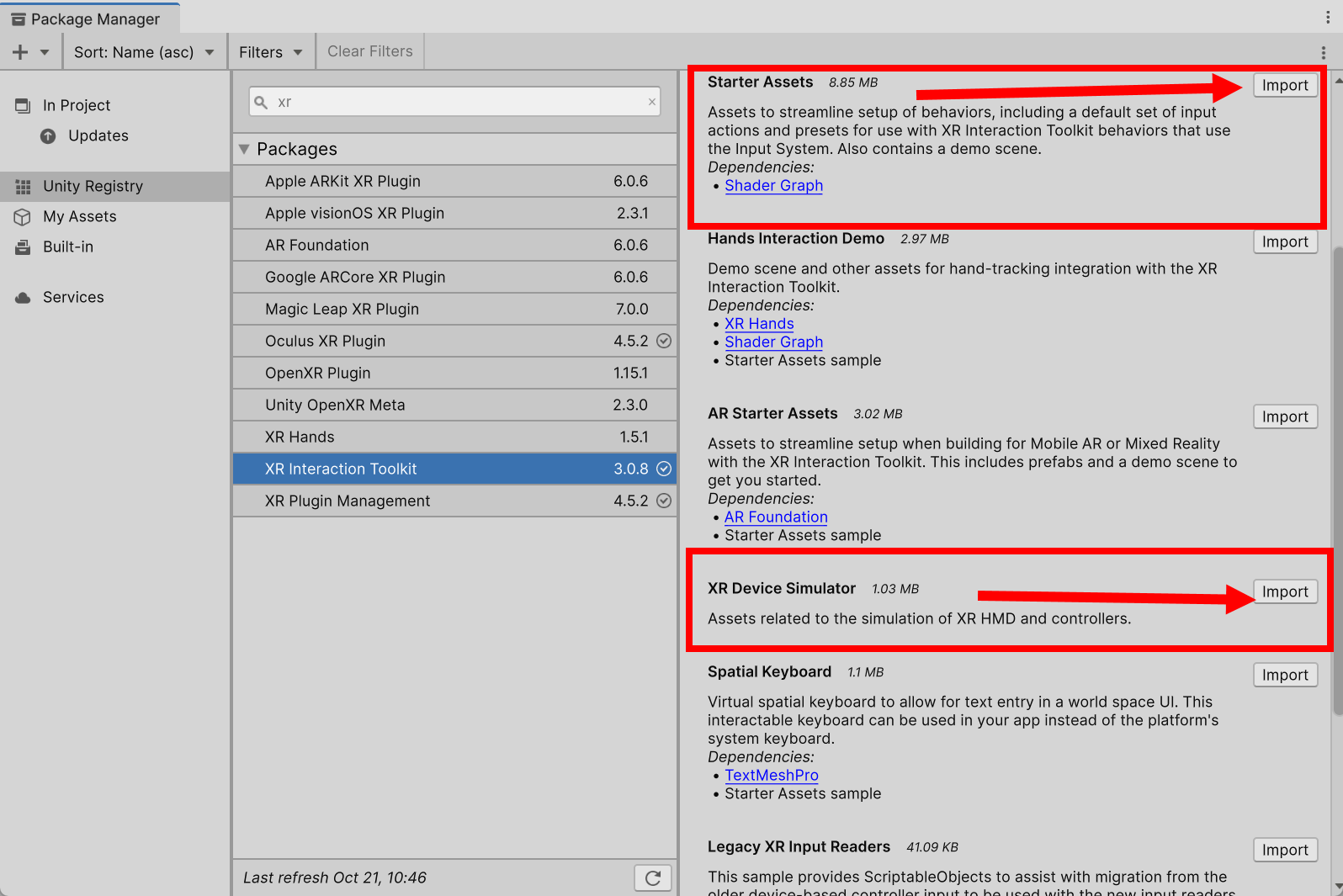Click the package search field
Viewport: 1343px width, 896px height.
[454, 102]
